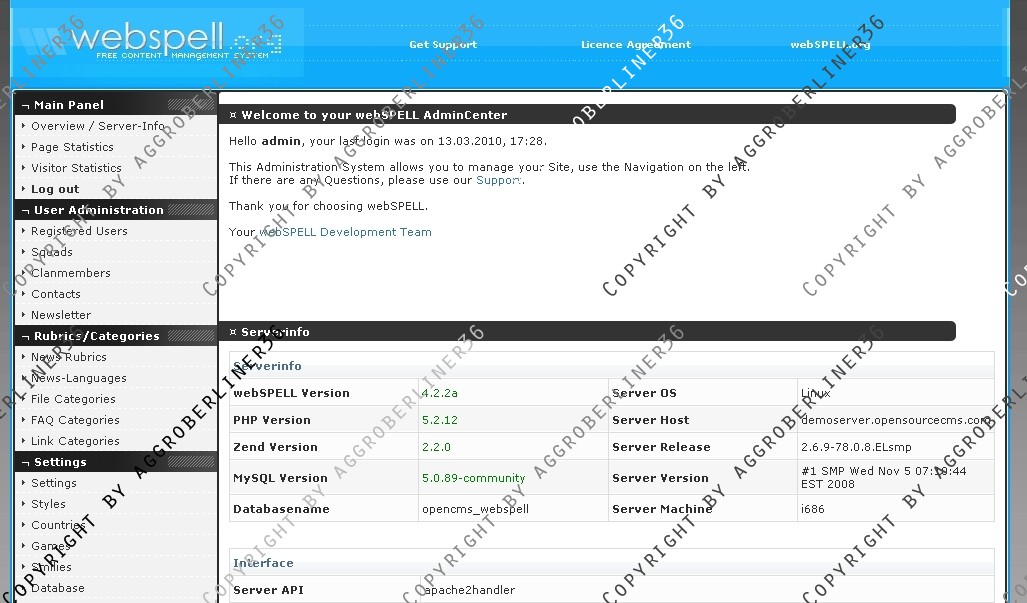The height and width of the screenshot is (603, 1027).
Task: Follow the Support link in the welcome text
Action: tap(499, 180)
